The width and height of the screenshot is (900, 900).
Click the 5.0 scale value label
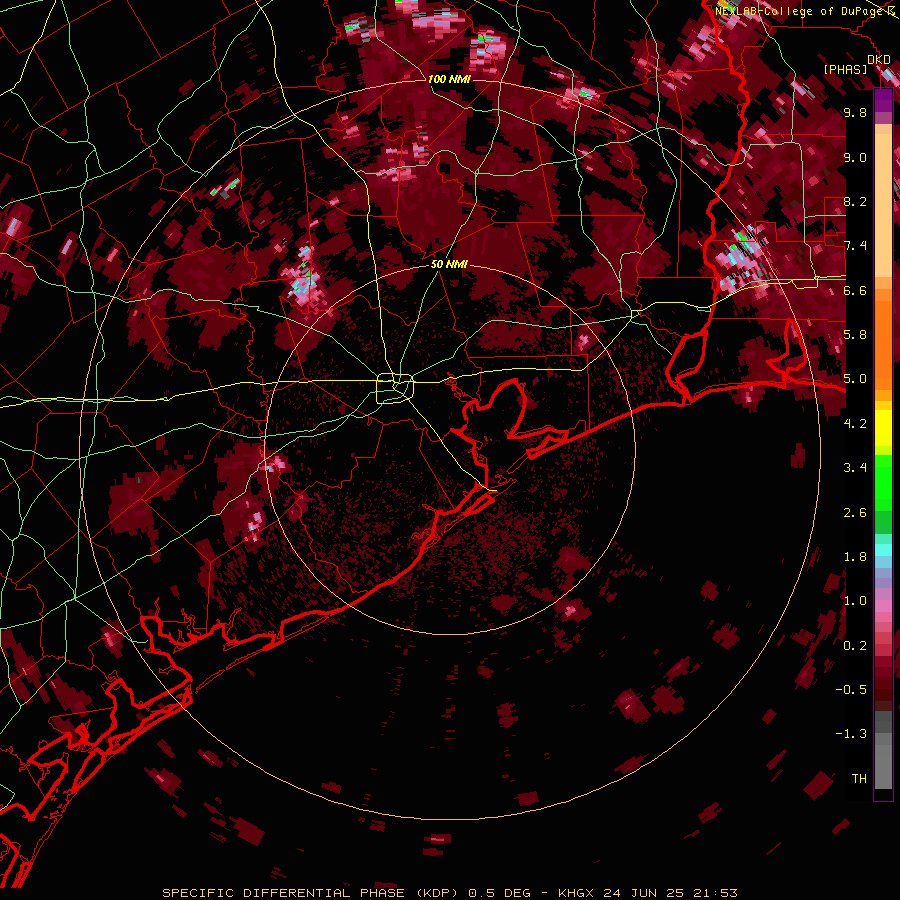tap(855, 379)
